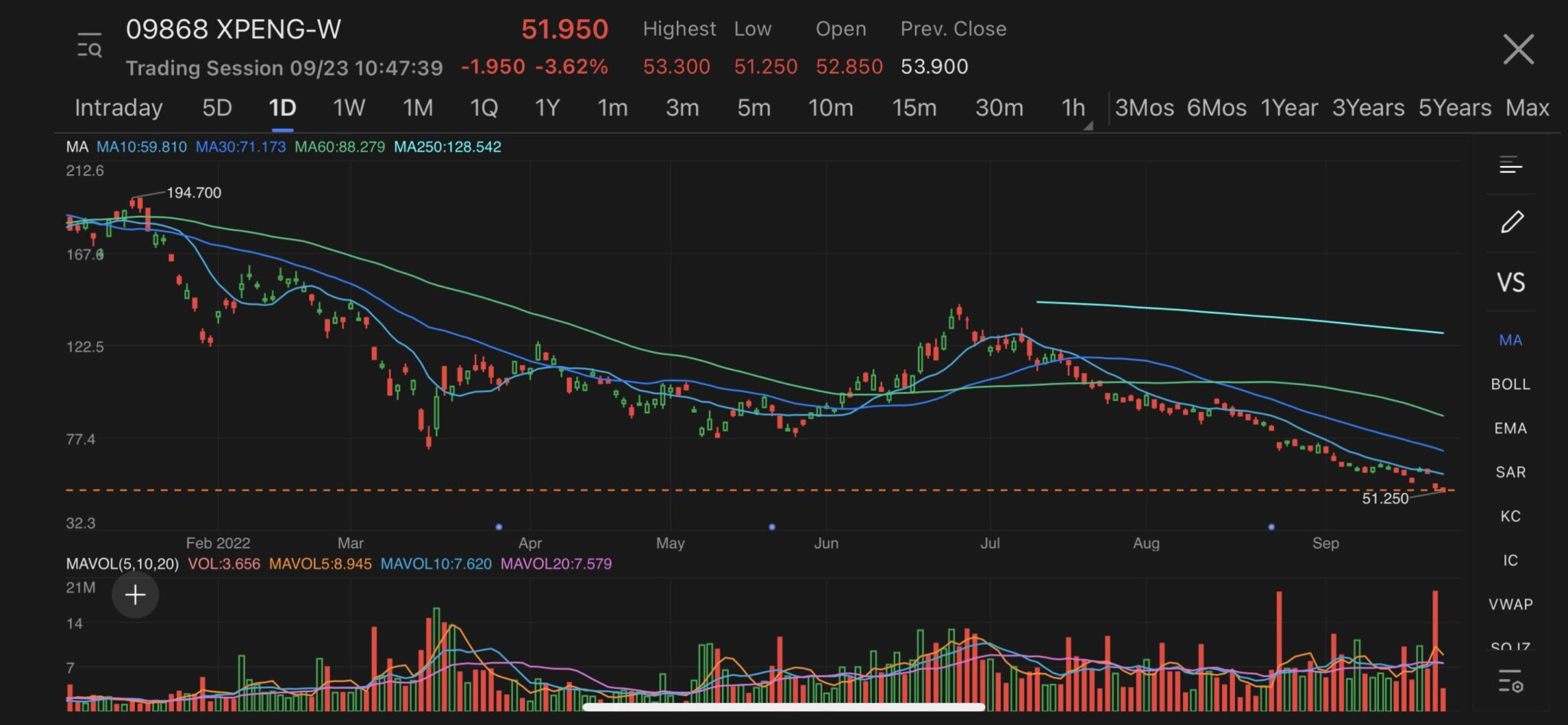This screenshot has height=725, width=1568.
Task: Click the Prev. Close 53.900 value
Action: (934, 67)
